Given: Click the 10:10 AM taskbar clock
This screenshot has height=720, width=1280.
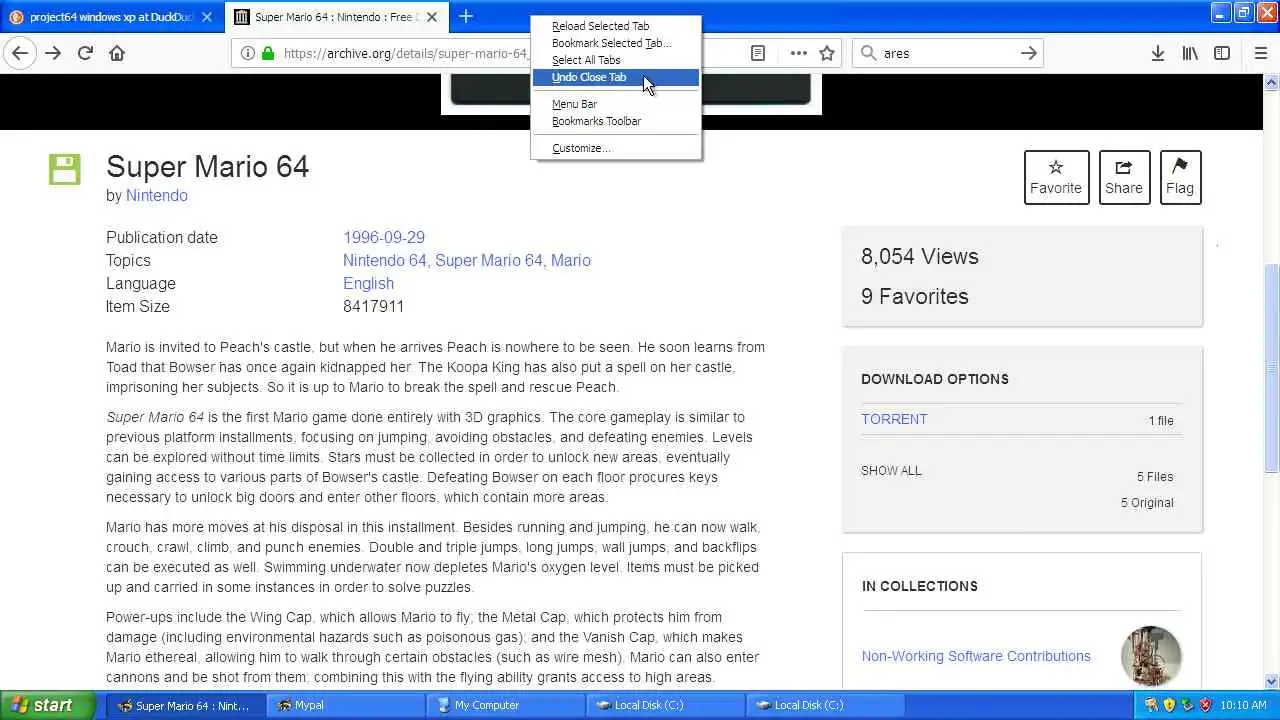Looking at the screenshot, I should pos(1244,705).
